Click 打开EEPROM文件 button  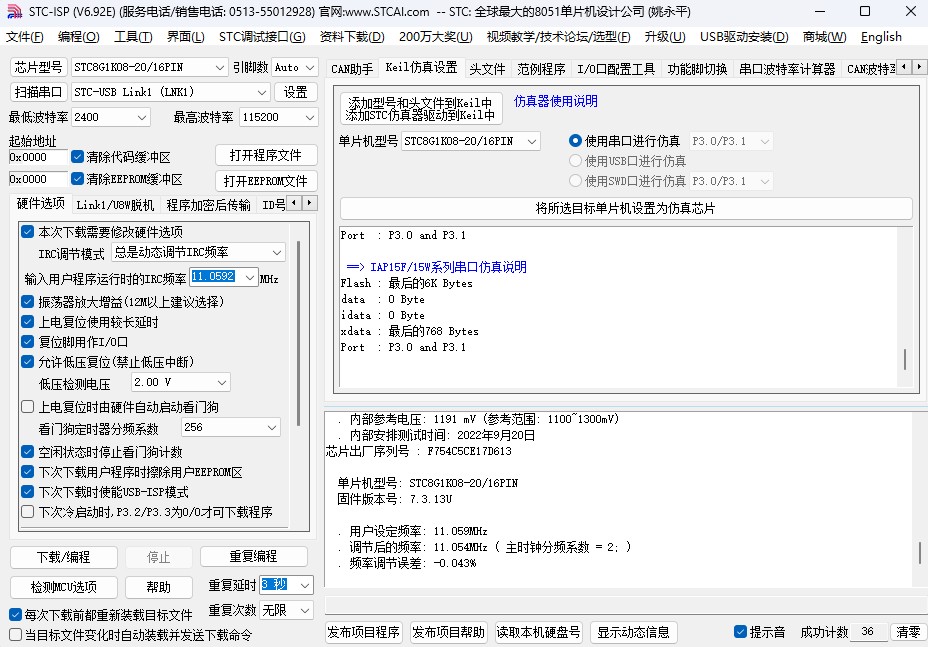pyautogui.click(x=266, y=181)
